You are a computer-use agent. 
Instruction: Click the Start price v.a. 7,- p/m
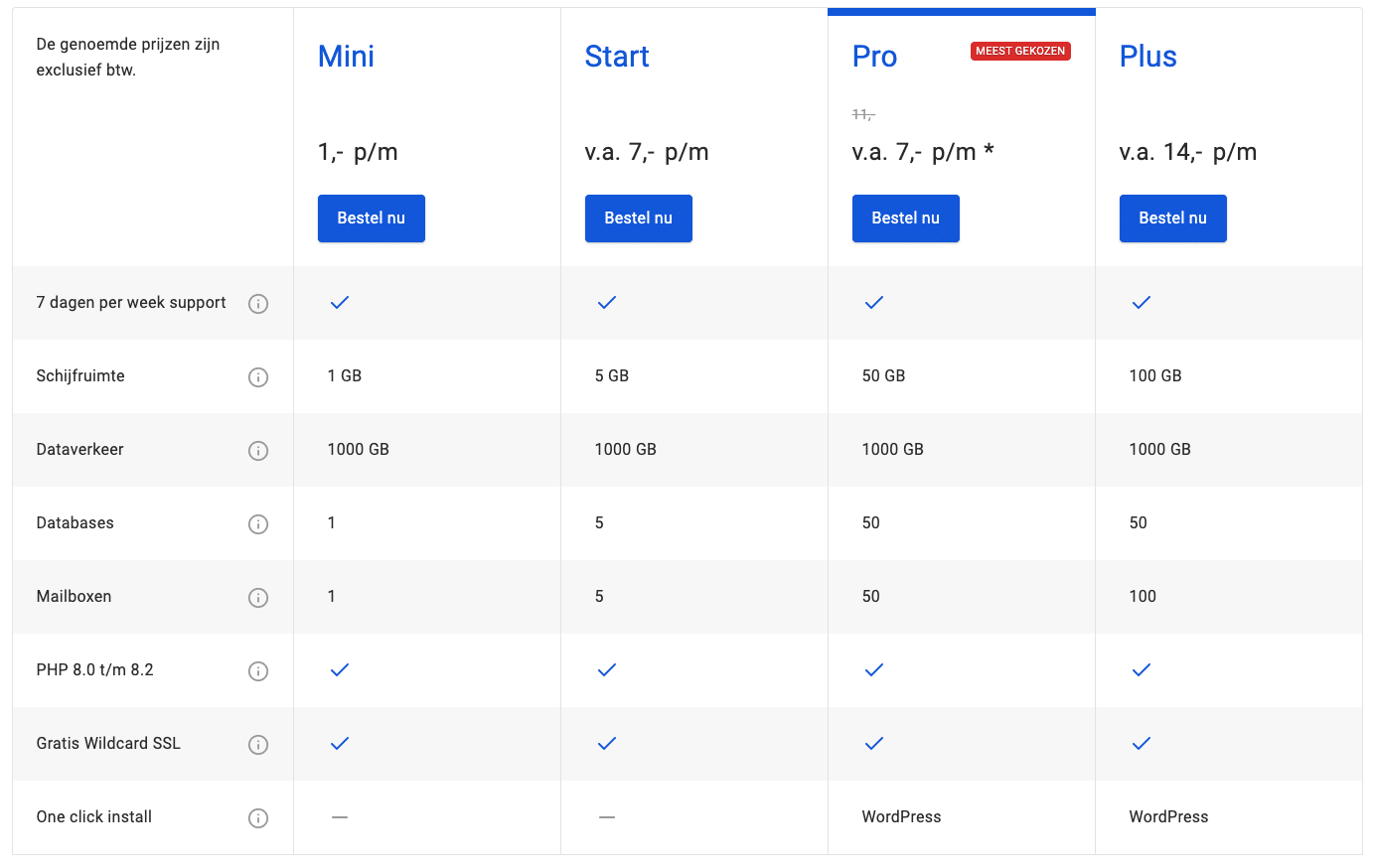(x=647, y=152)
